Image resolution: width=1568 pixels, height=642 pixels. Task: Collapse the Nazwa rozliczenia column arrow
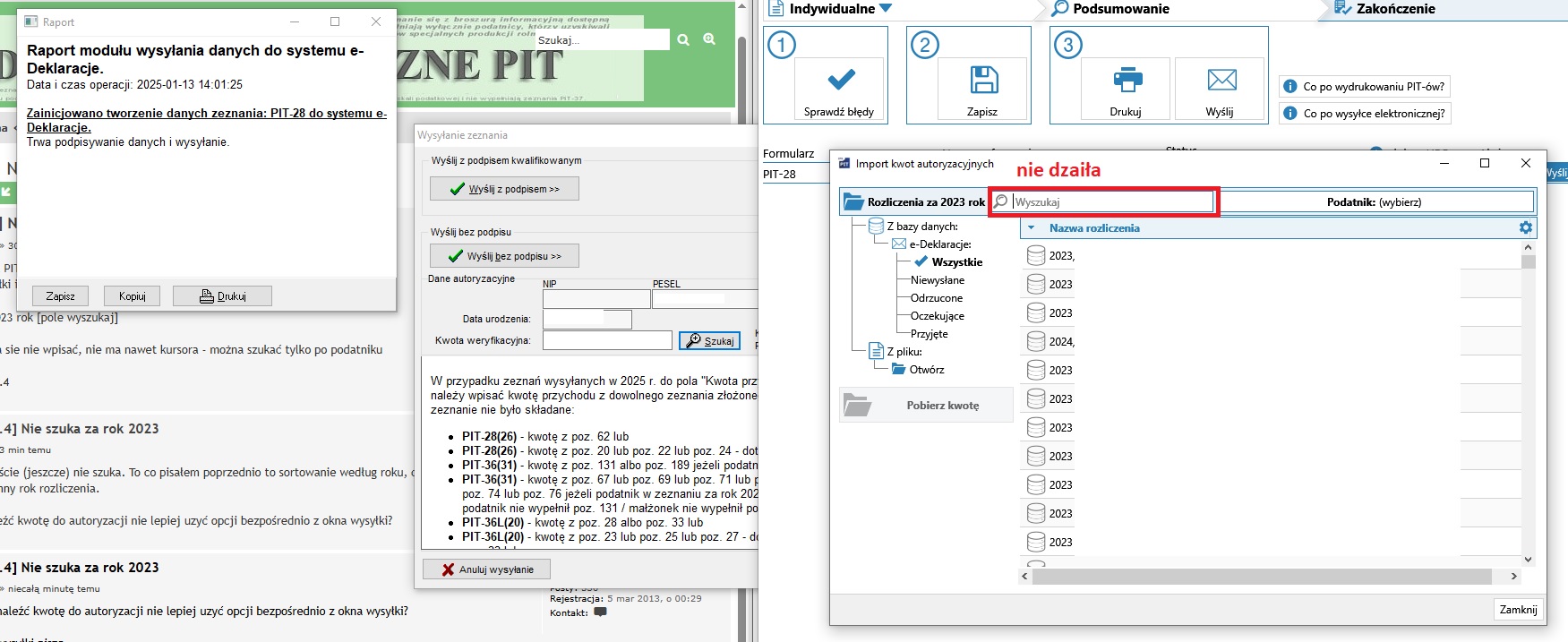1031,228
